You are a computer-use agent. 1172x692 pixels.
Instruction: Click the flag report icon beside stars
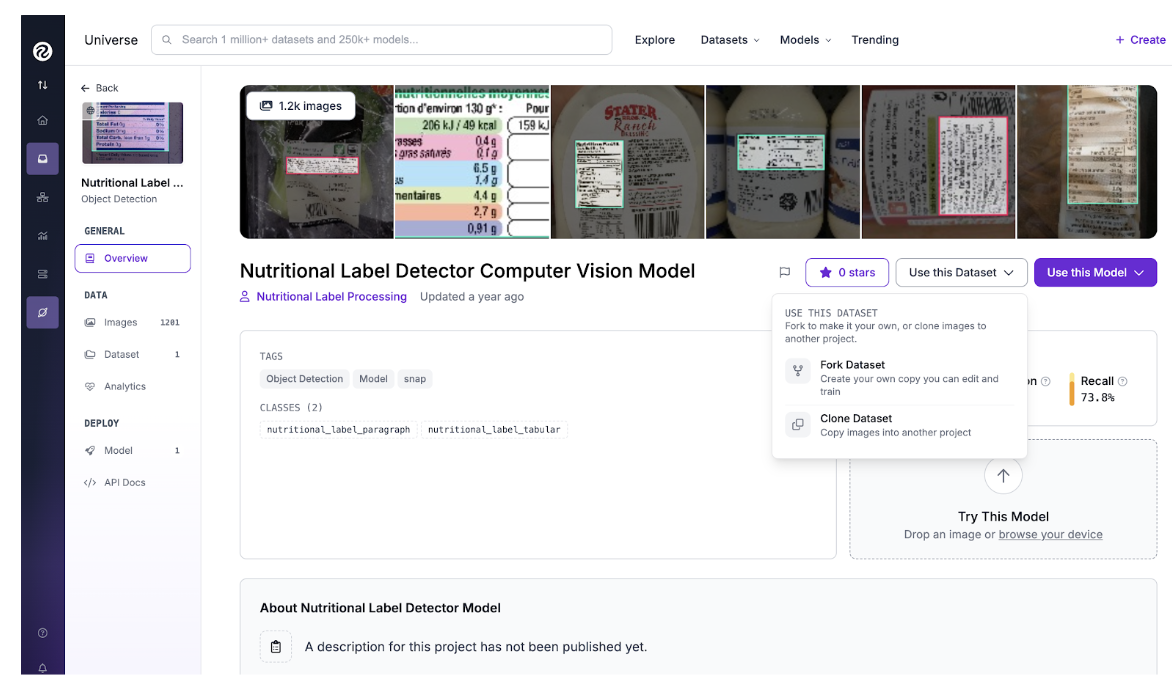point(785,272)
